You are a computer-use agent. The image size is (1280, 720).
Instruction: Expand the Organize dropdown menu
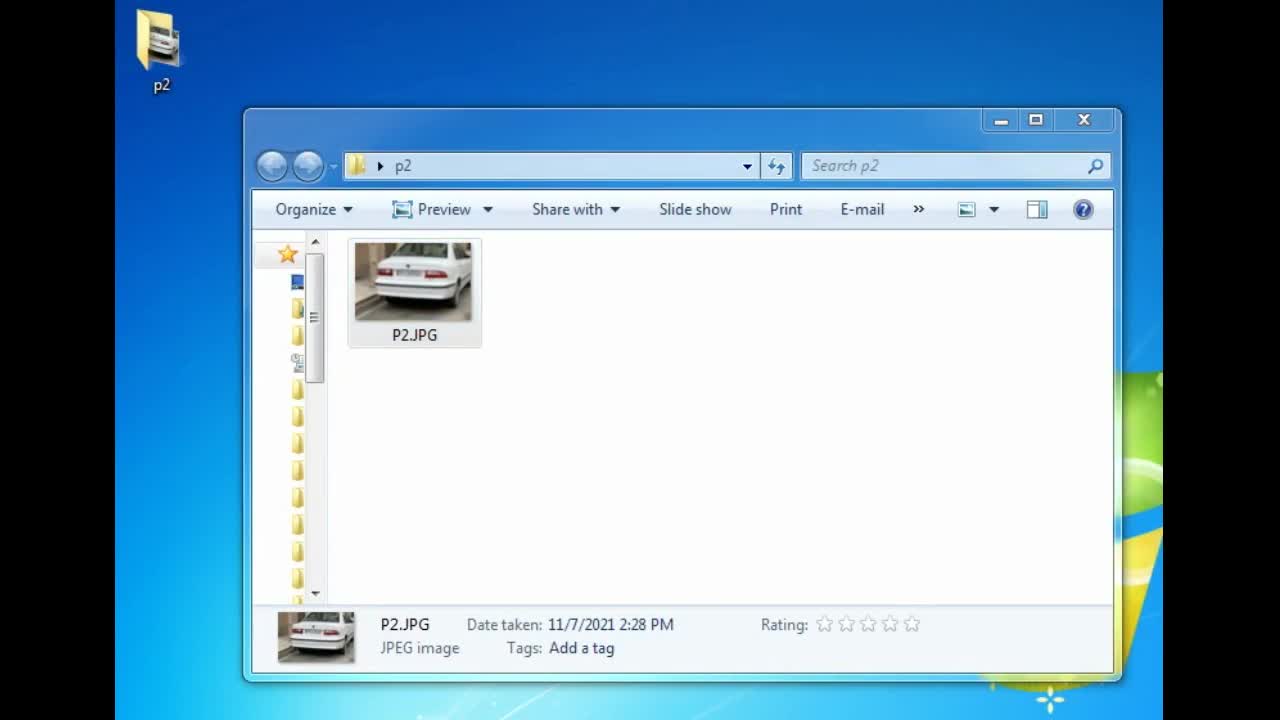tap(314, 209)
